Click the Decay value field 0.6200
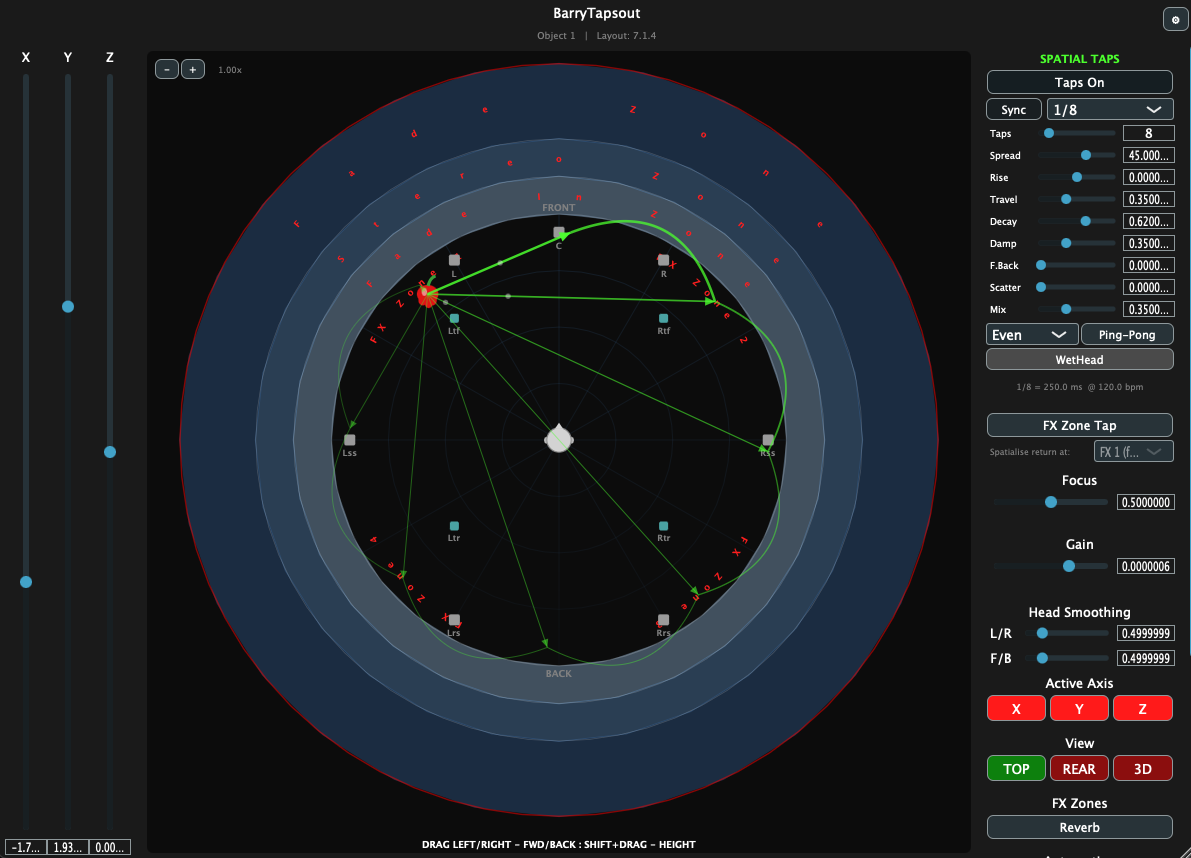 pyautogui.click(x=1148, y=221)
